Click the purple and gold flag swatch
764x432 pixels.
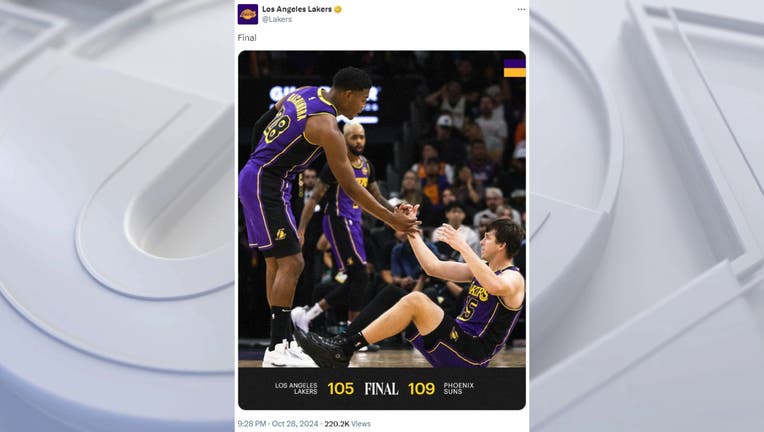[515, 68]
